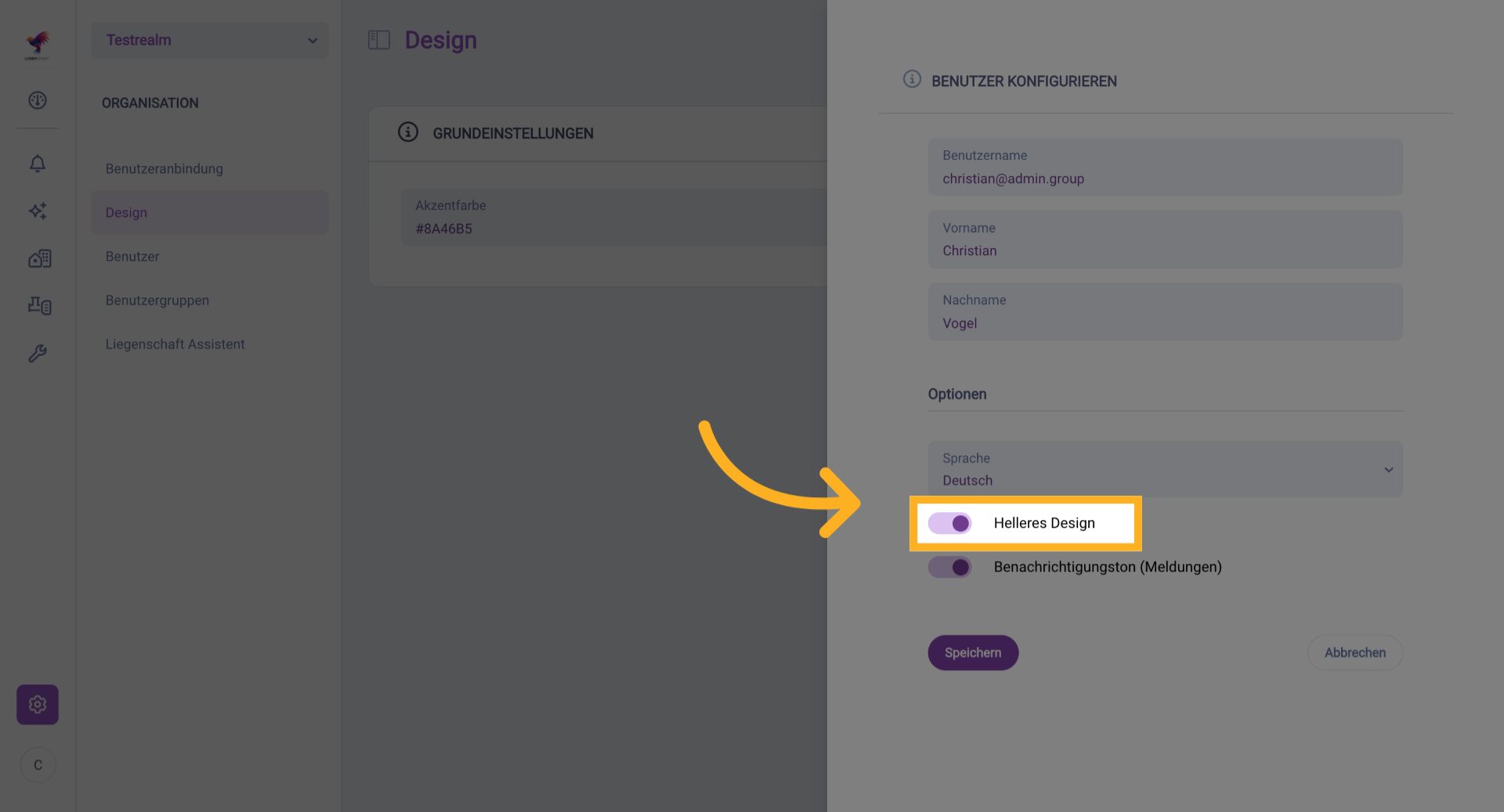Select Benutzergruppen in the sidebar
The image size is (1504, 812).
pyautogui.click(x=157, y=300)
